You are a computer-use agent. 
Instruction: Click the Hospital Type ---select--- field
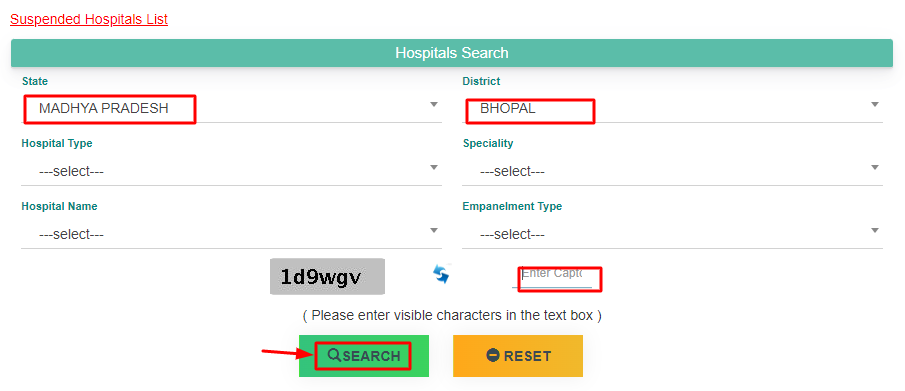point(231,172)
